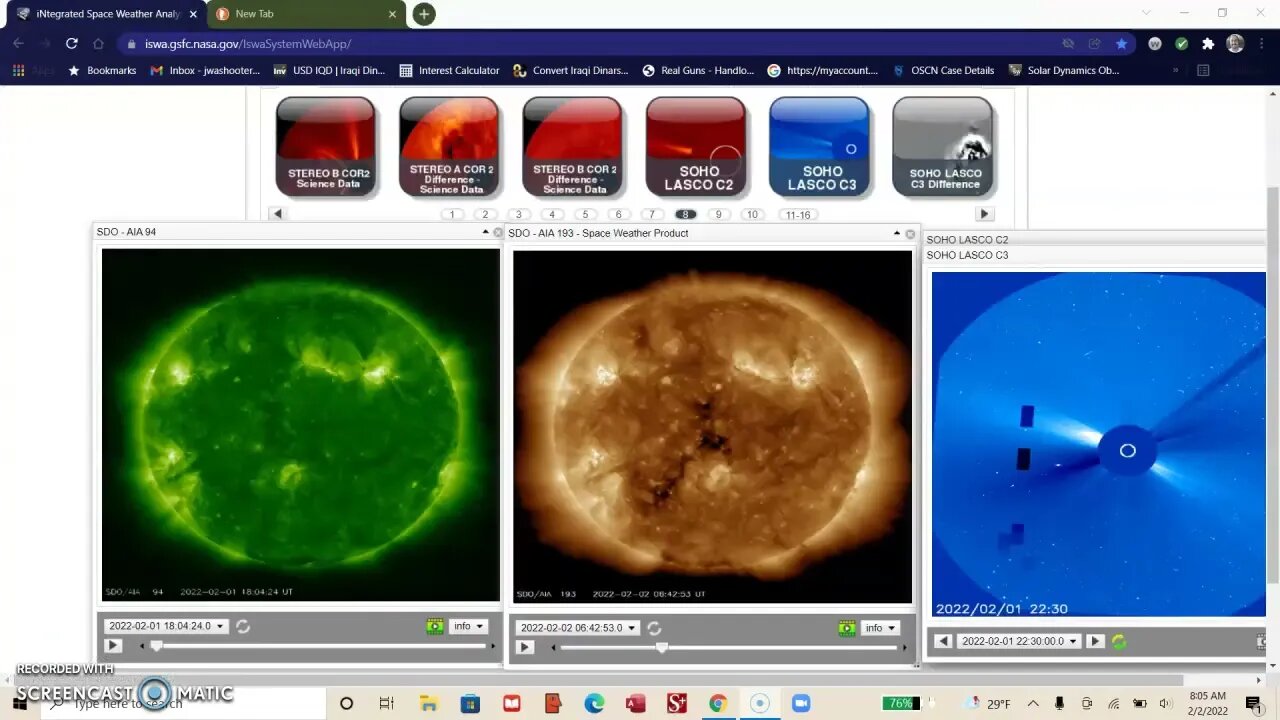Open the STEREO A COR 2 Difference tile
Screen dimensions: 1280x720
[449, 146]
